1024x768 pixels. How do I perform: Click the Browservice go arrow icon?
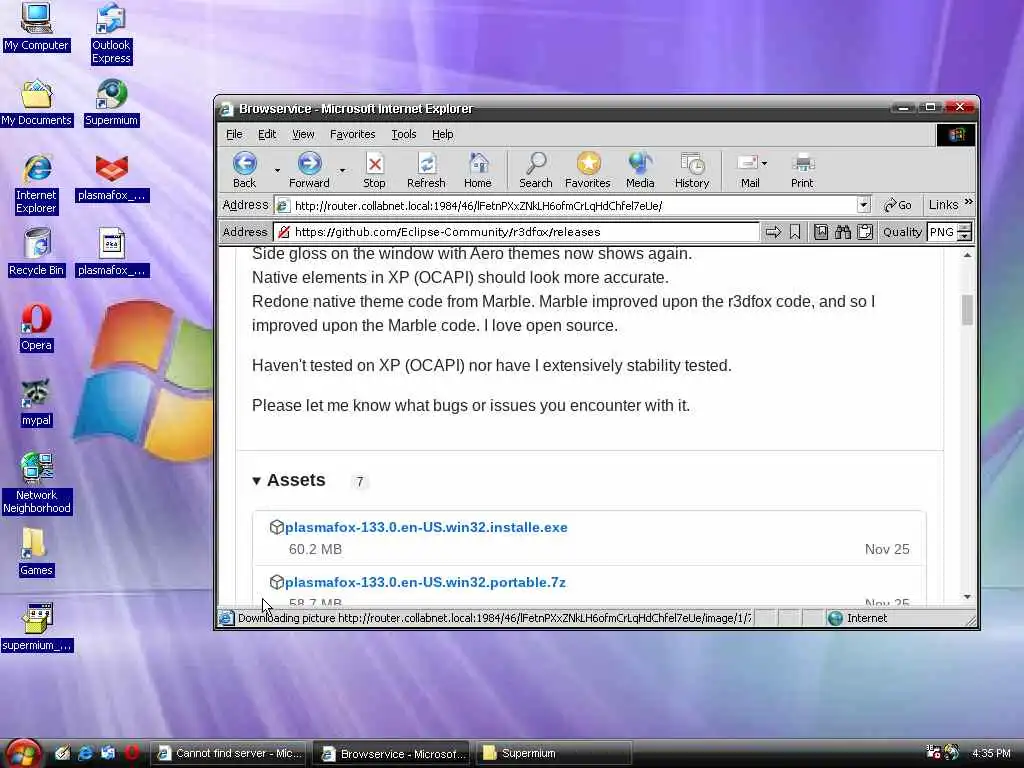pyautogui.click(x=773, y=232)
